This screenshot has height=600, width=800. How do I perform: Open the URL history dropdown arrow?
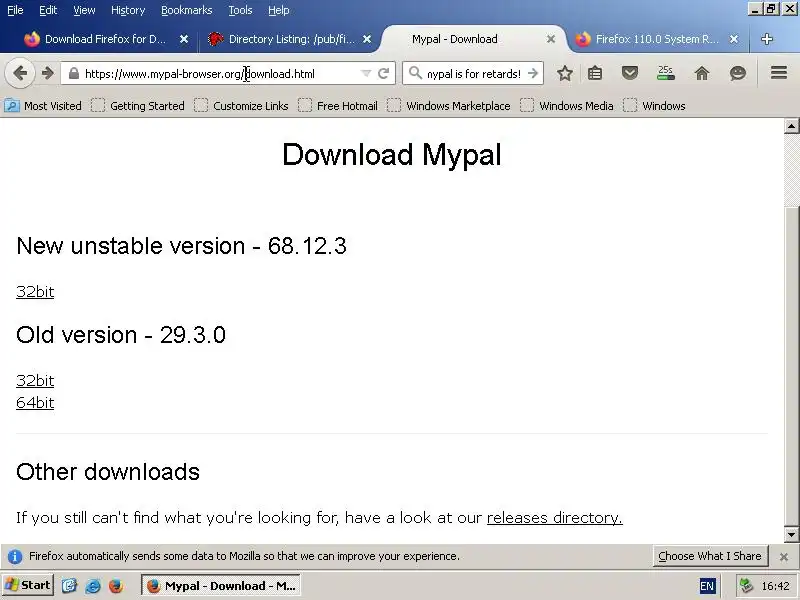(x=365, y=73)
